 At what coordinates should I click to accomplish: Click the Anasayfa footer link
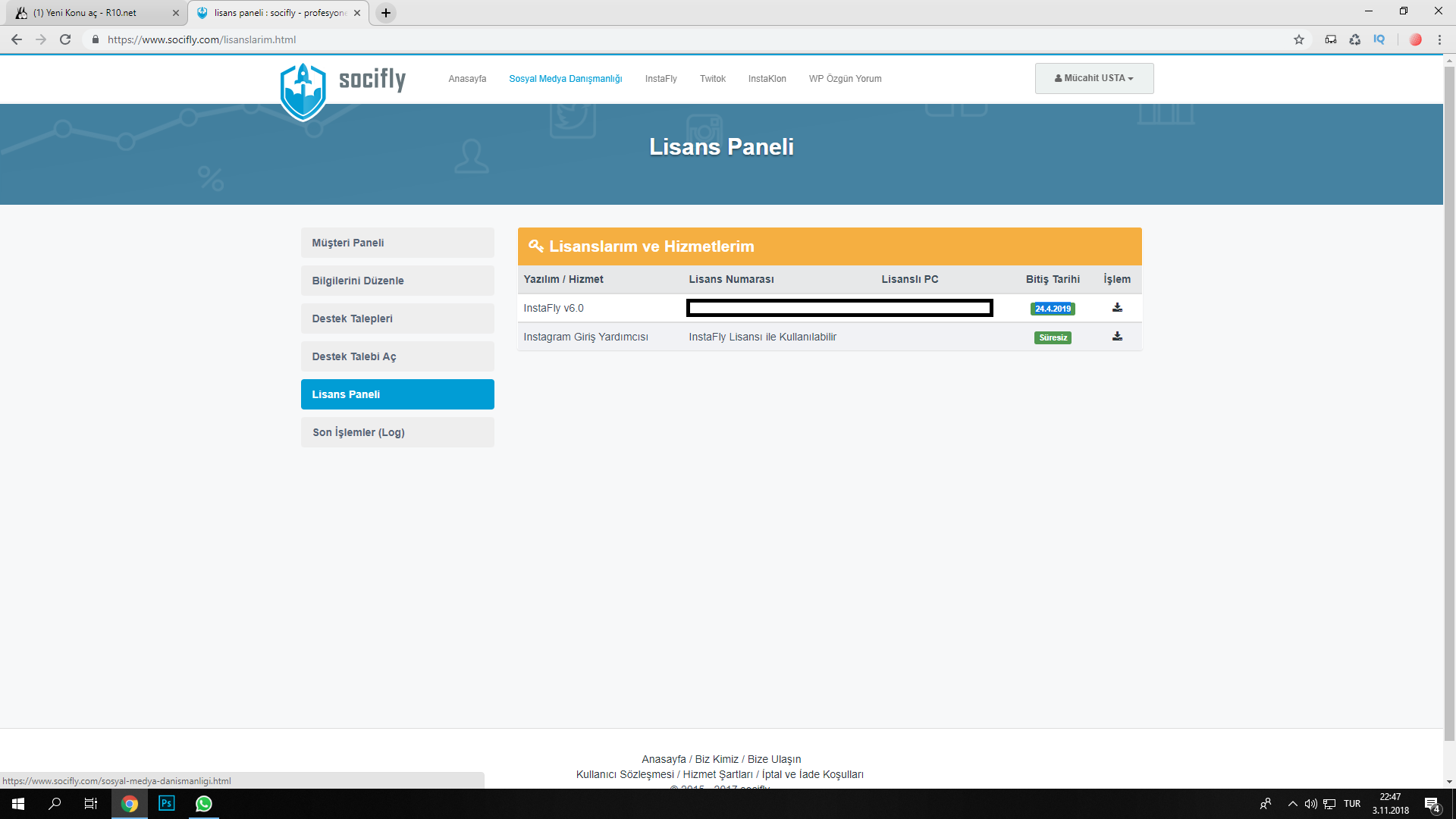click(x=664, y=759)
